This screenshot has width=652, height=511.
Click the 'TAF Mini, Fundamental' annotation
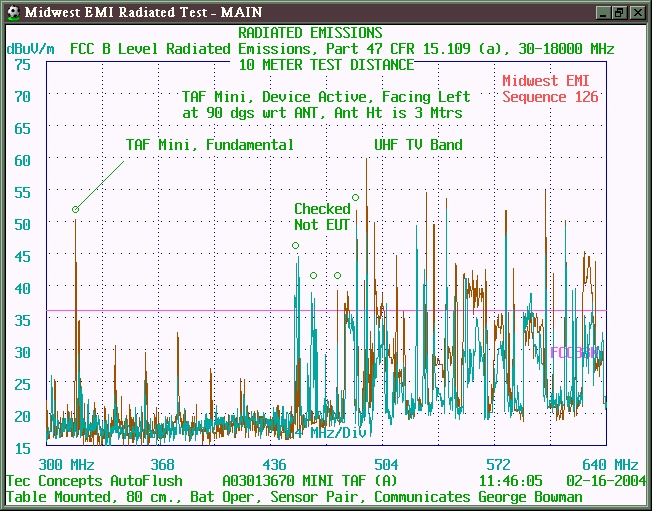click(209, 145)
